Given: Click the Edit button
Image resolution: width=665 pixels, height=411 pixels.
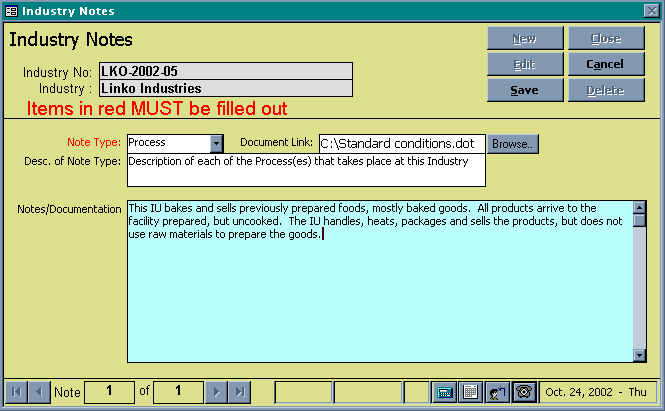Looking at the screenshot, I should point(525,64).
